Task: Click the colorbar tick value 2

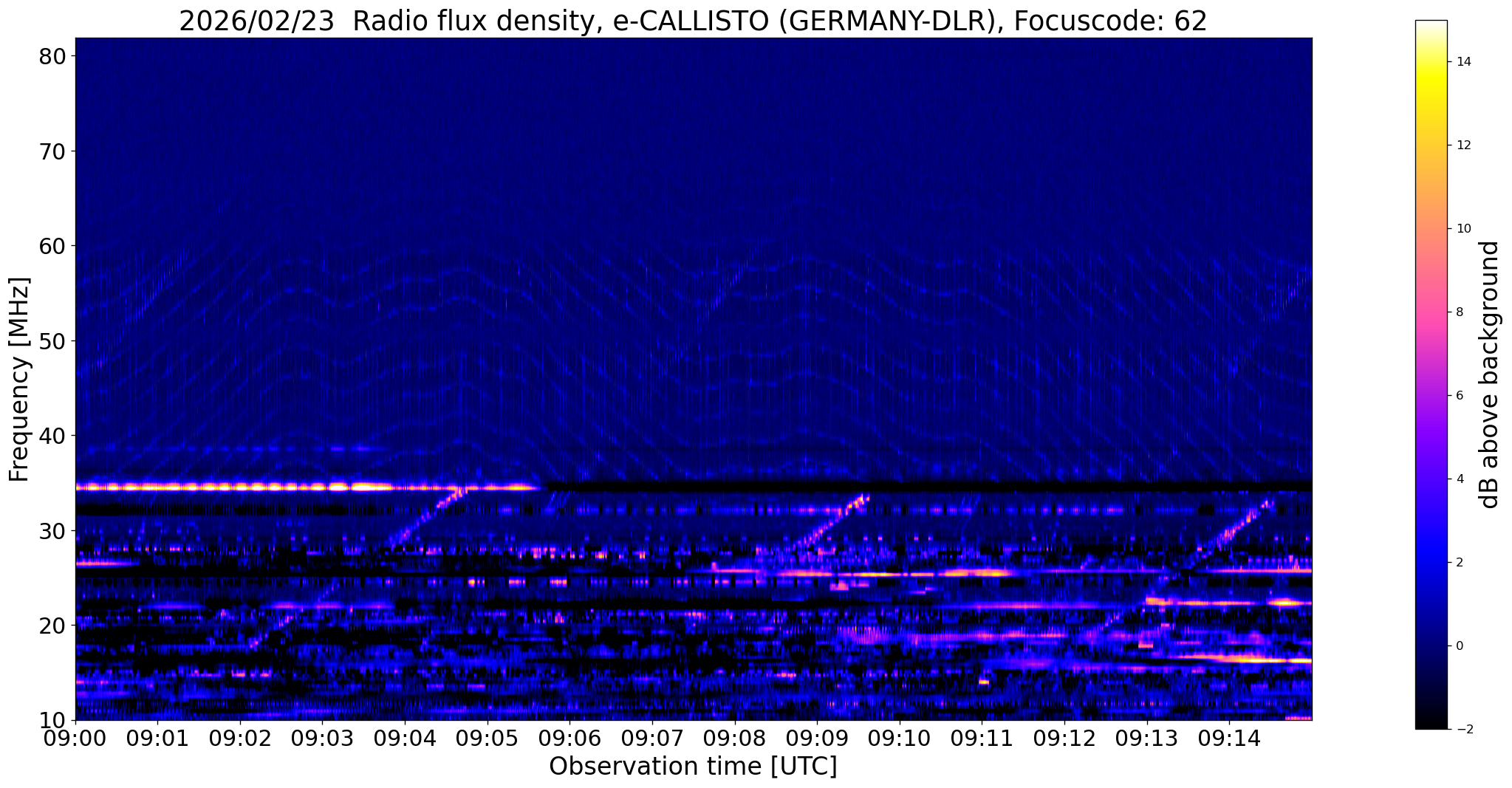Action: click(1460, 563)
